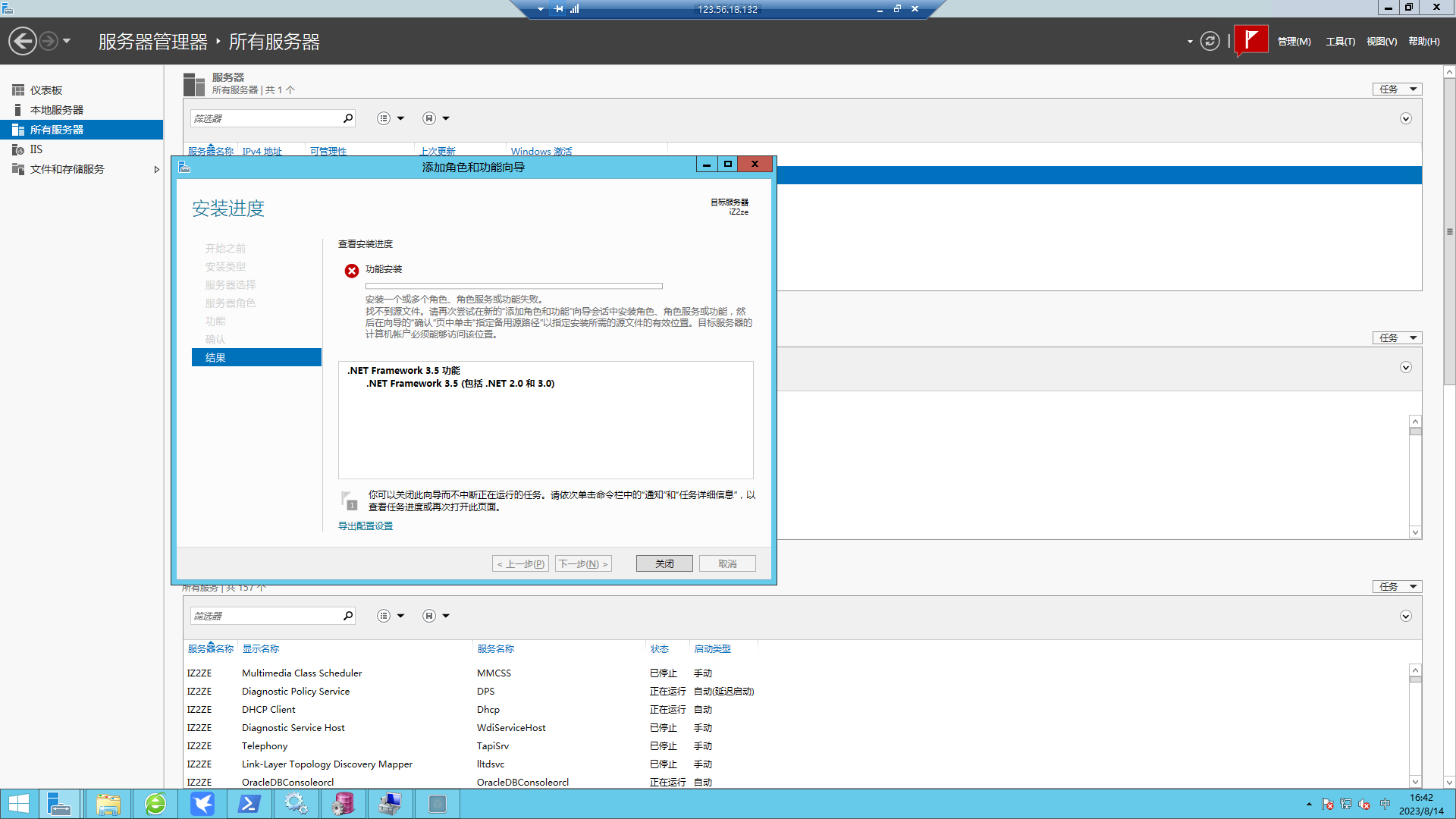1456x819 pixels.
Task: Open the computer setup taskbar app
Action: point(391,804)
